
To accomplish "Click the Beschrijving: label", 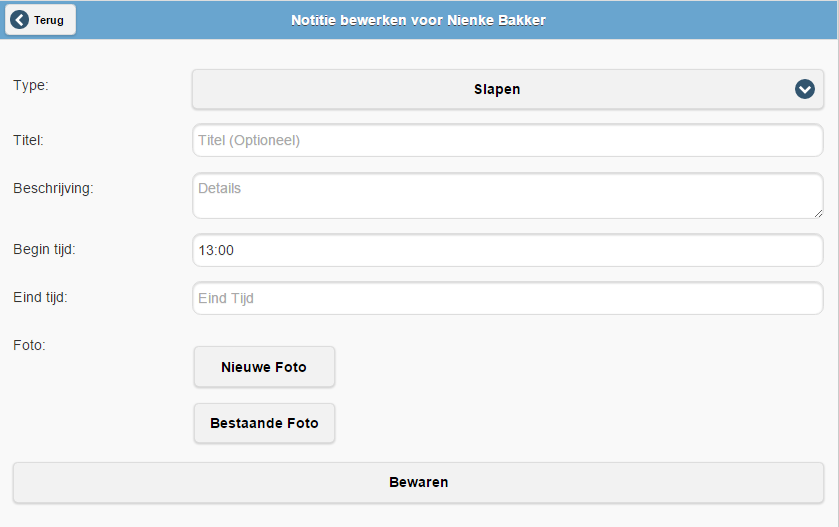I will [53, 188].
